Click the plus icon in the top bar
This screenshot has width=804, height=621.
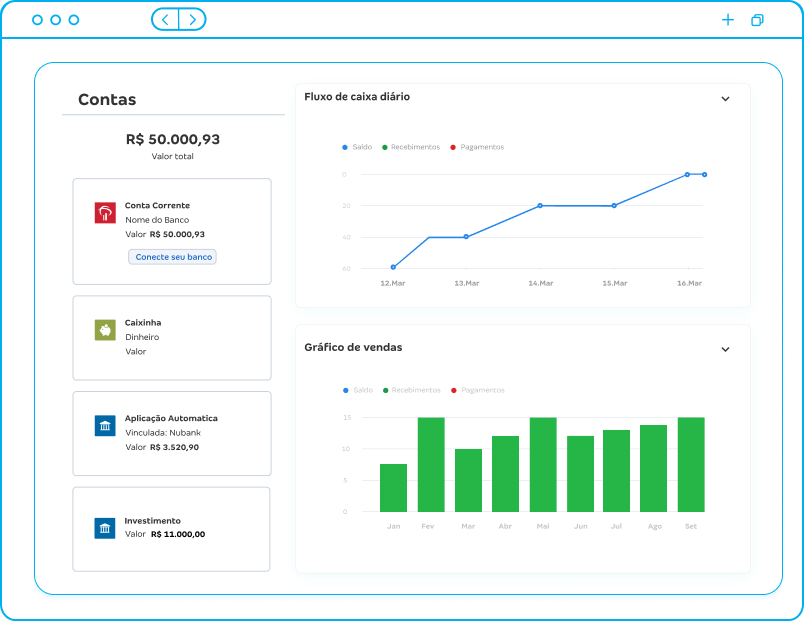pyautogui.click(x=728, y=20)
